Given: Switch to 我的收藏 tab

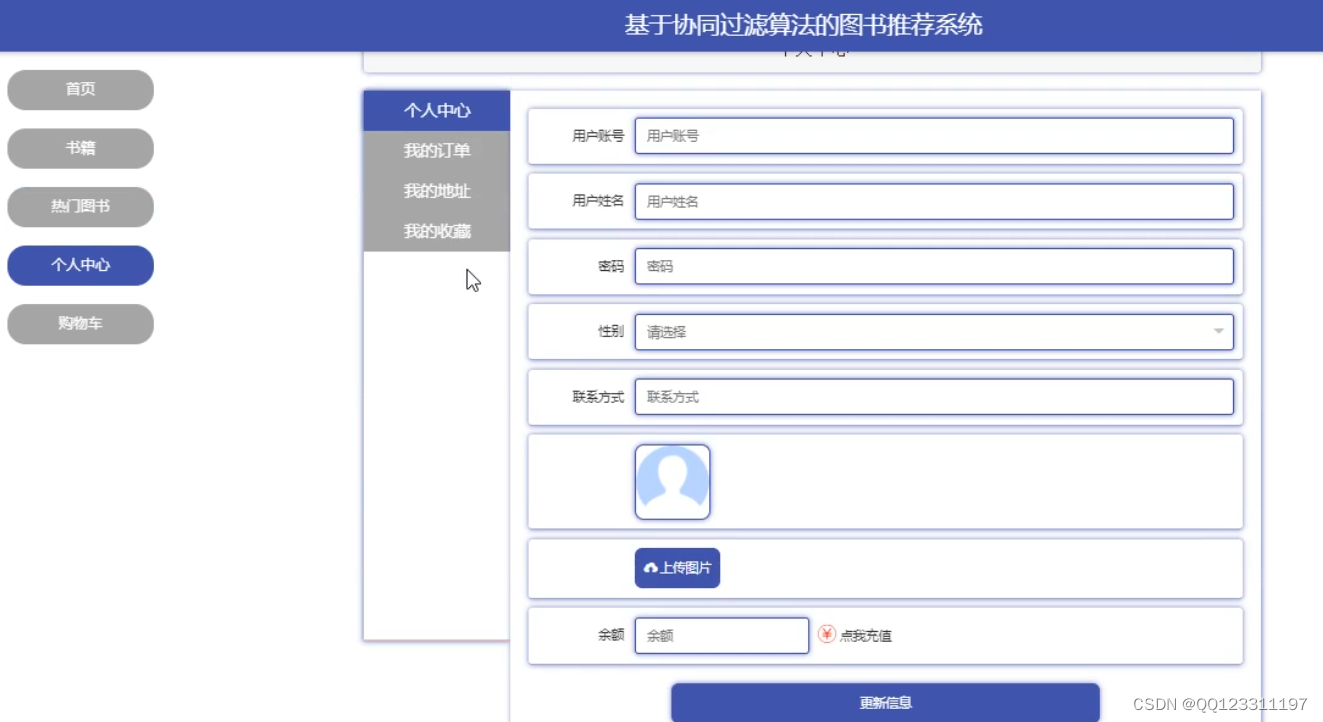Looking at the screenshot, I should click(437, 231).
